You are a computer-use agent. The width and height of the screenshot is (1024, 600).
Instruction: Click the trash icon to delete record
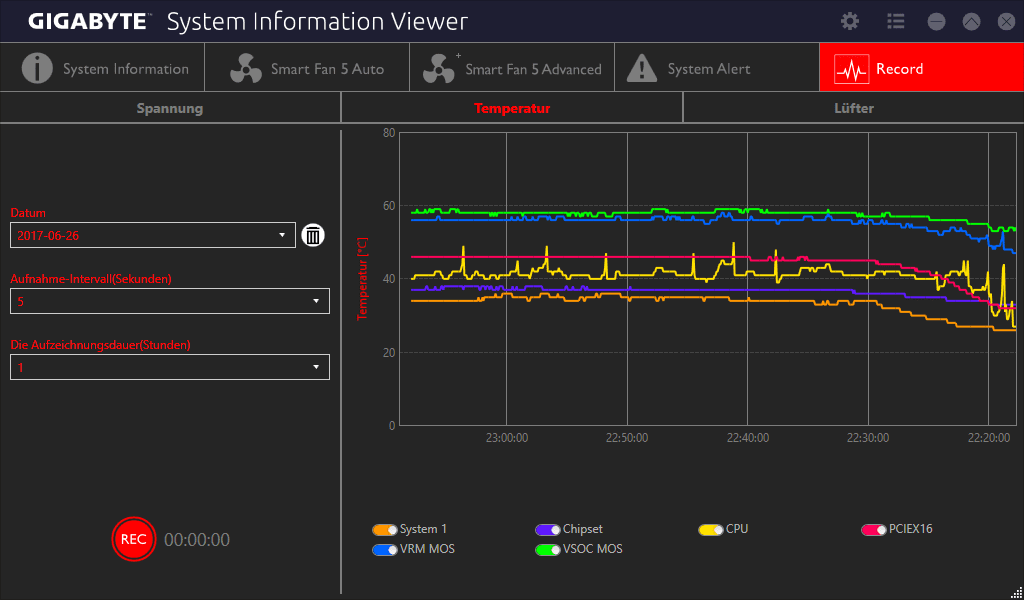click(x=313, y=235)
